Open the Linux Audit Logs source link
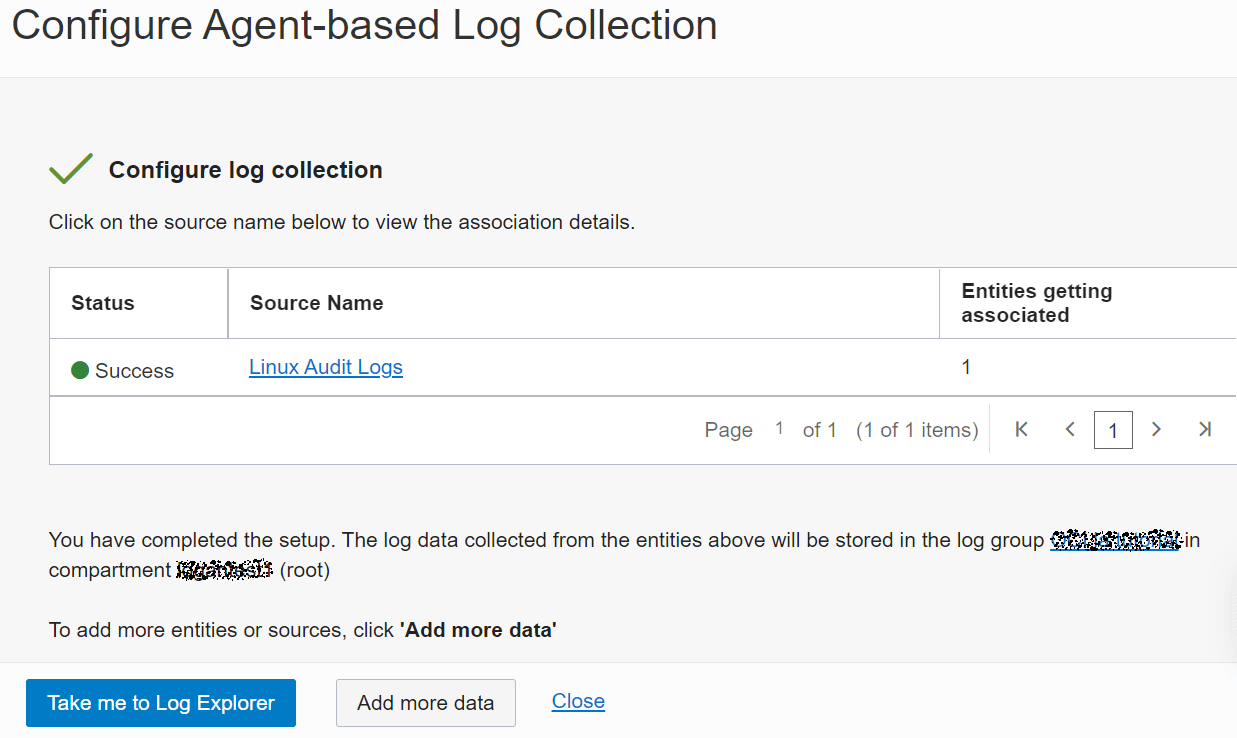Screen dimensions: 1237x738 [x=326, y=367]
